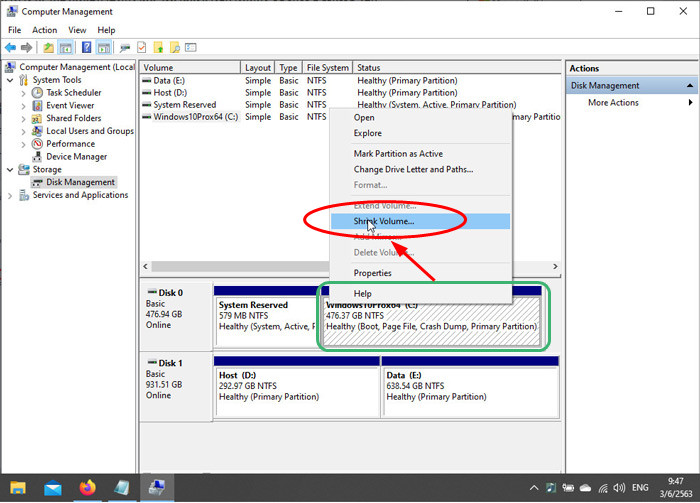Click the battery/power tray icon

click(568, 488)
